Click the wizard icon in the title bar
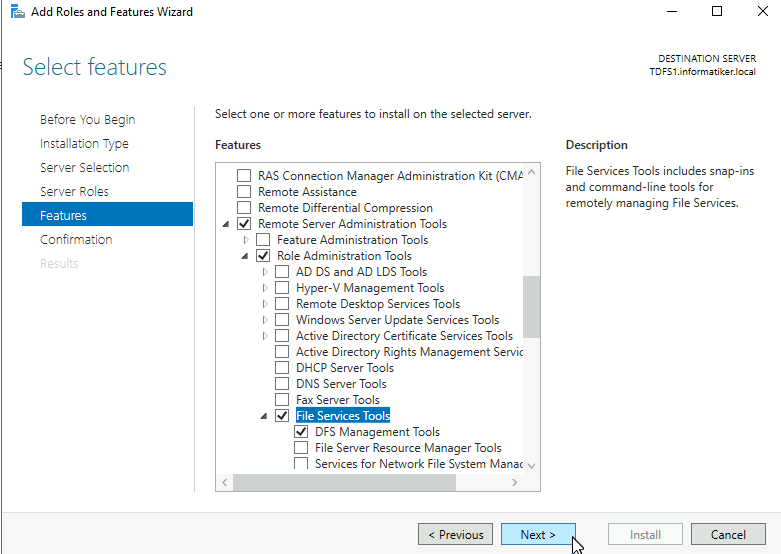This screenshot has height=554, width=781. [x=17, y=11]
